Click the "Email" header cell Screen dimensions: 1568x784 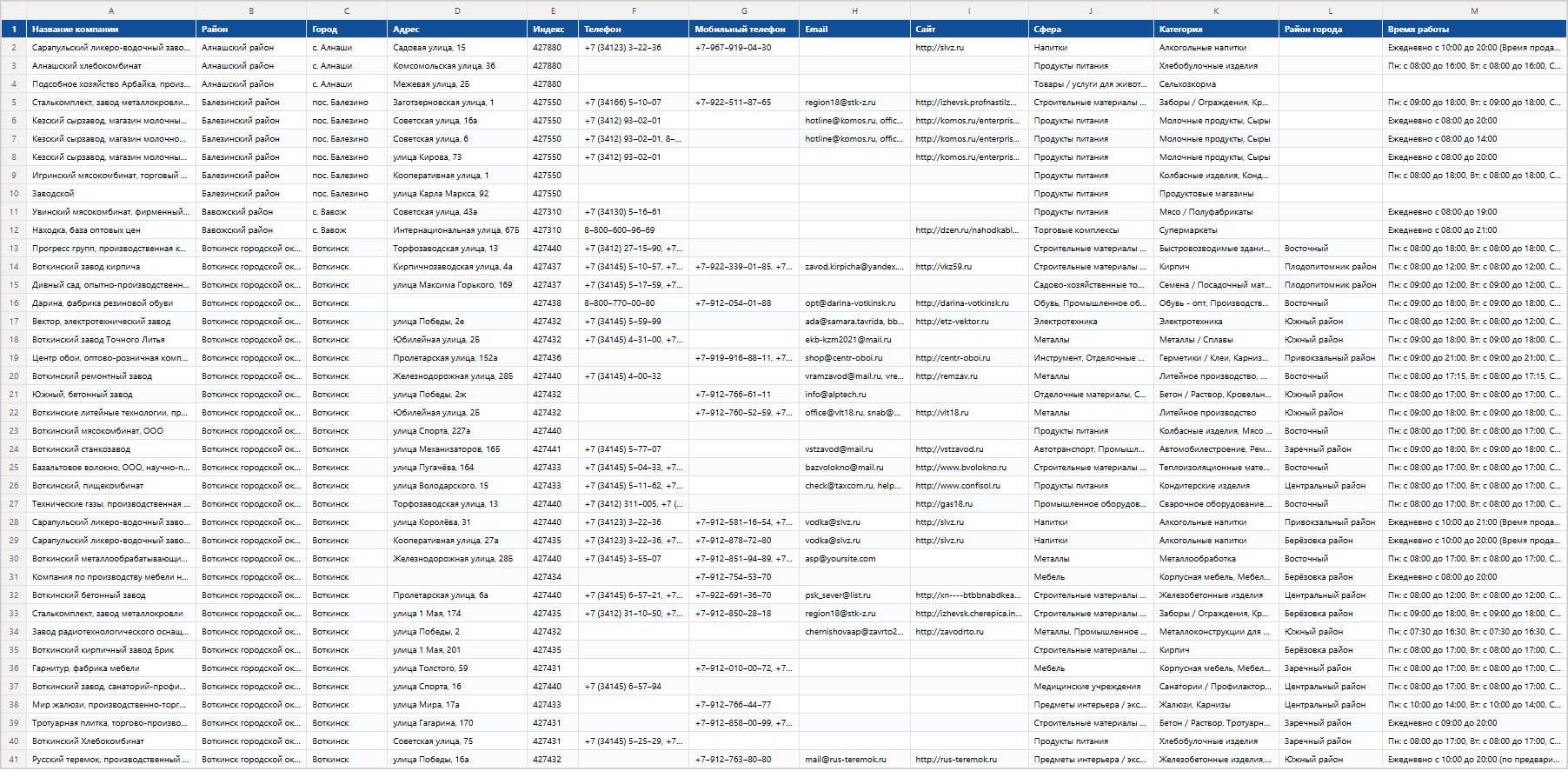(x=854, y=30)
